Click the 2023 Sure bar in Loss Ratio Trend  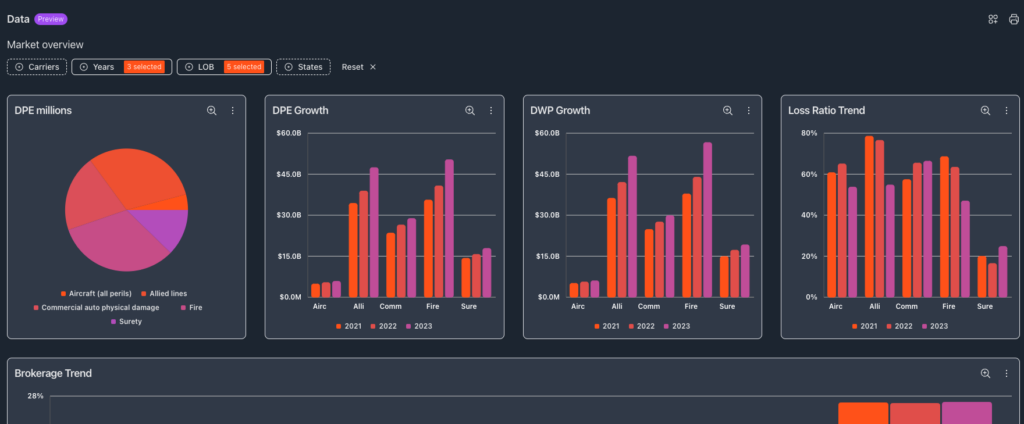point(1003,272)
